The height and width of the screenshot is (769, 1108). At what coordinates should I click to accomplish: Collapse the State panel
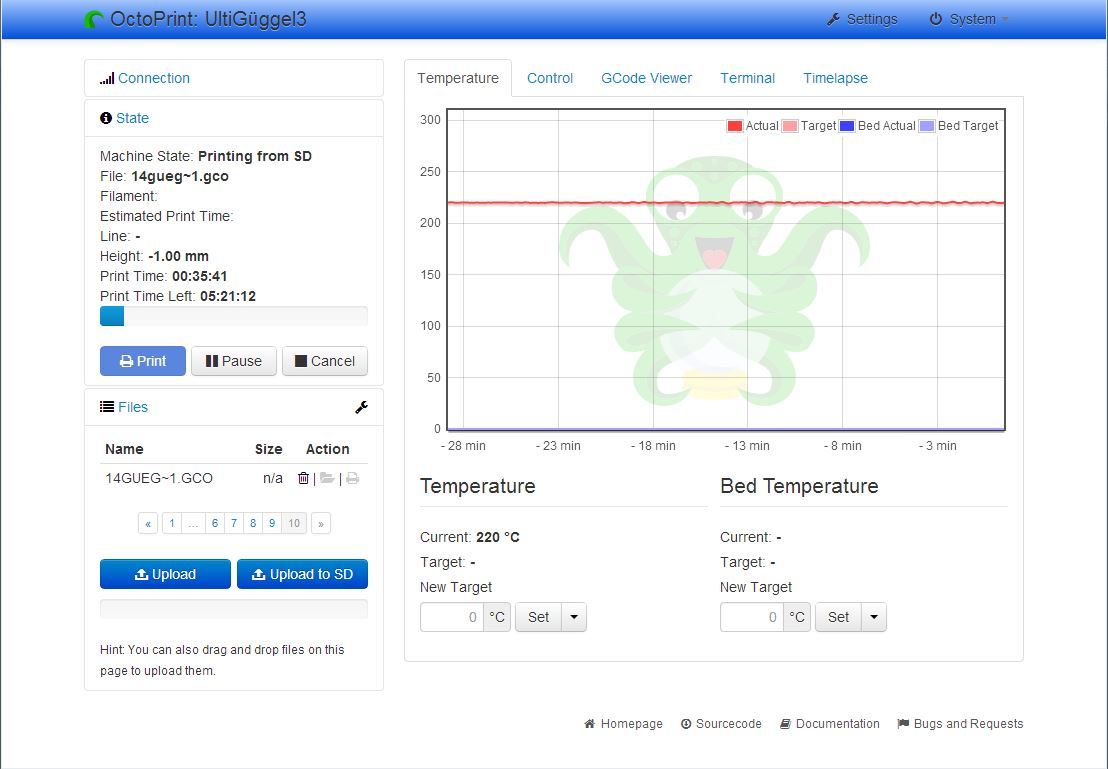coord(132,118)
